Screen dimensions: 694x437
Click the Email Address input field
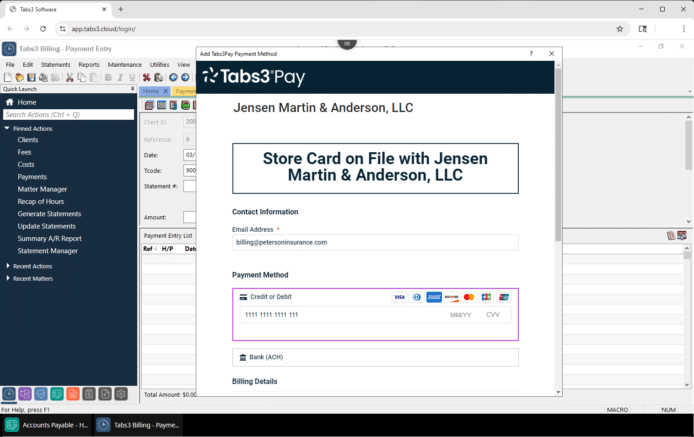(x=375, y=242)
